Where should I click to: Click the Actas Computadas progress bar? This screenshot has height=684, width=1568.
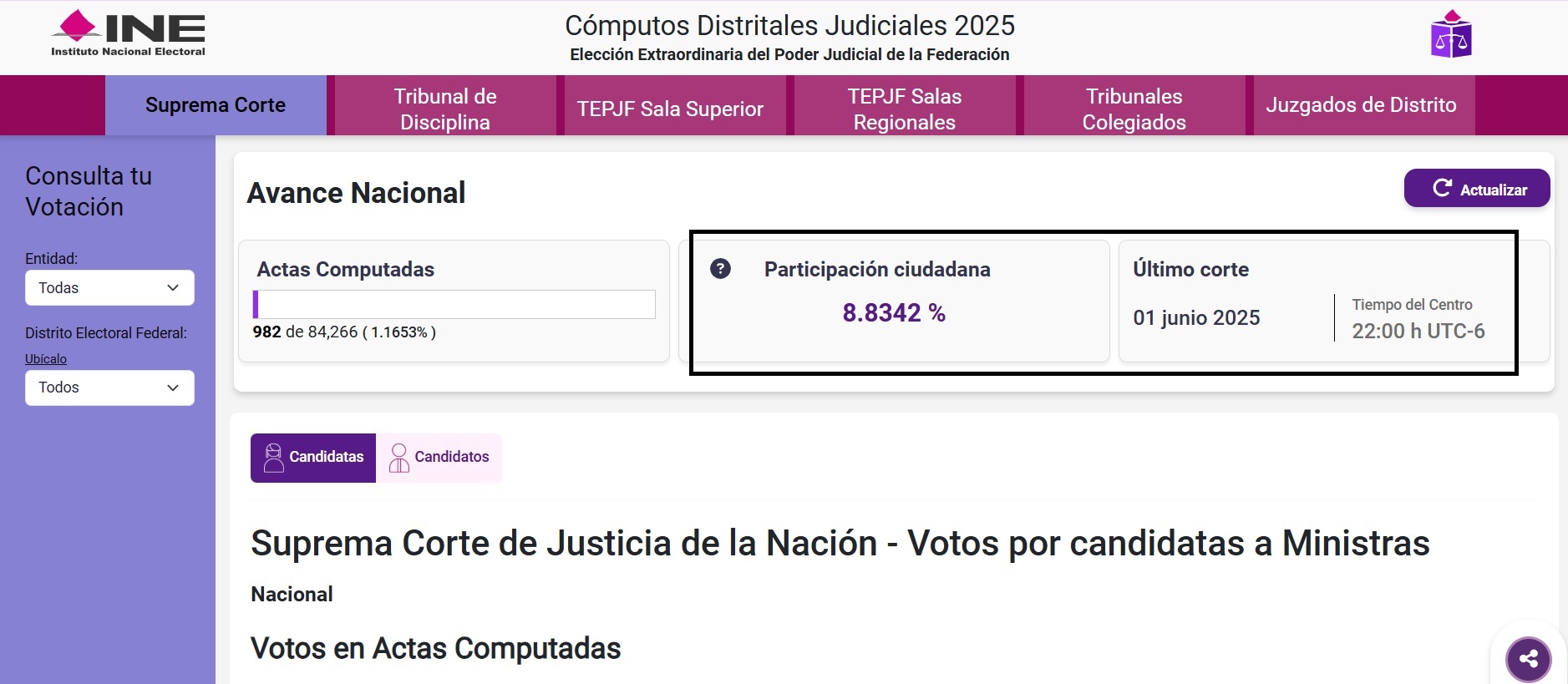[454, 304]
